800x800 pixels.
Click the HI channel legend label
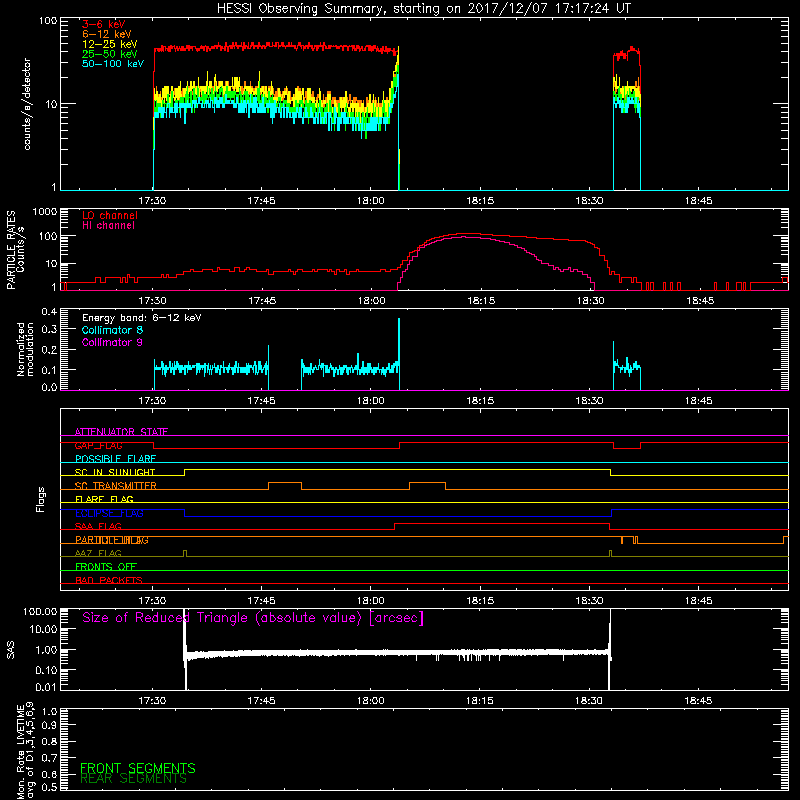coord(108,225)
